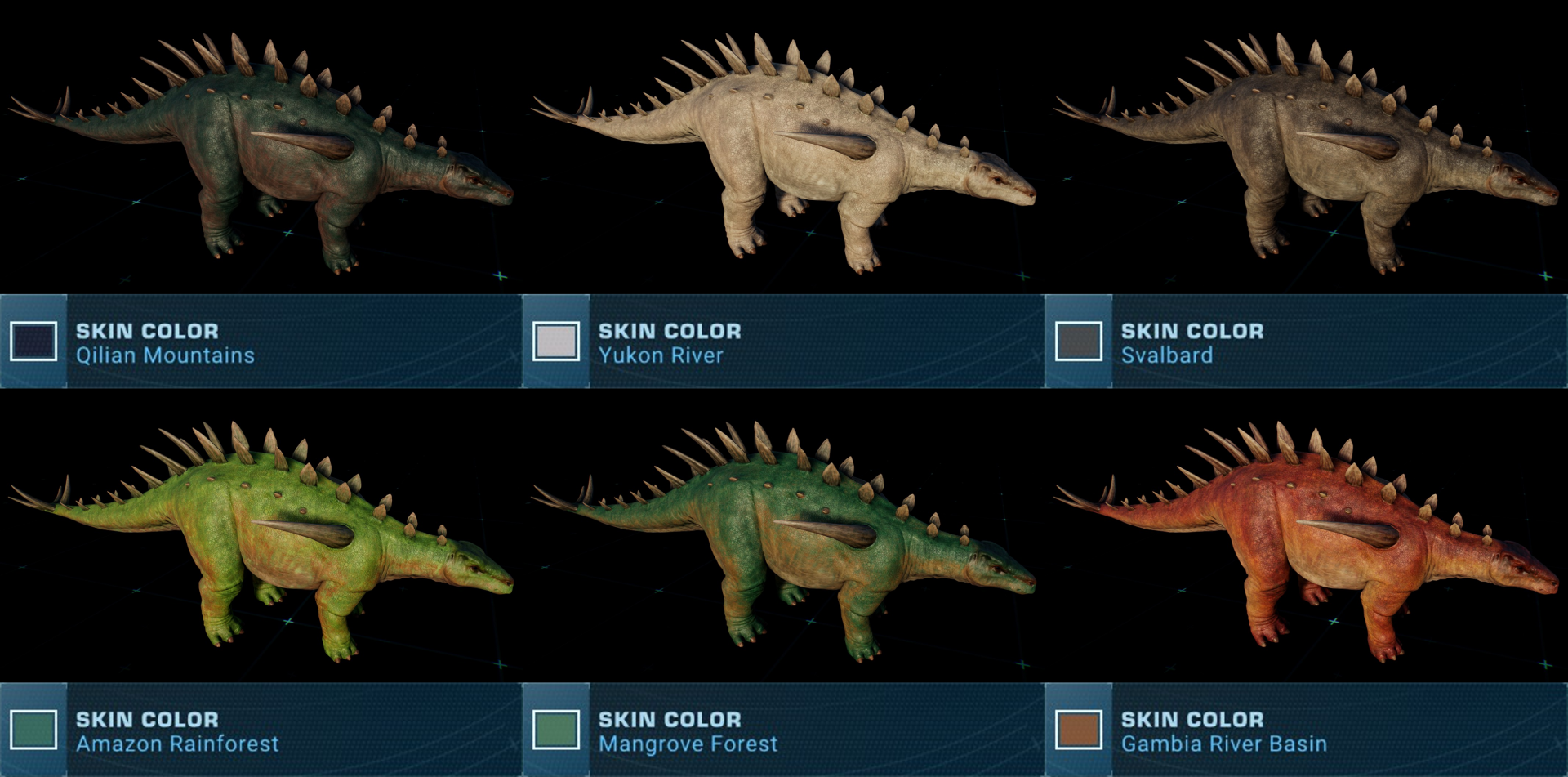Click the Amazon Rainforest green color swatch

[33, 730]
